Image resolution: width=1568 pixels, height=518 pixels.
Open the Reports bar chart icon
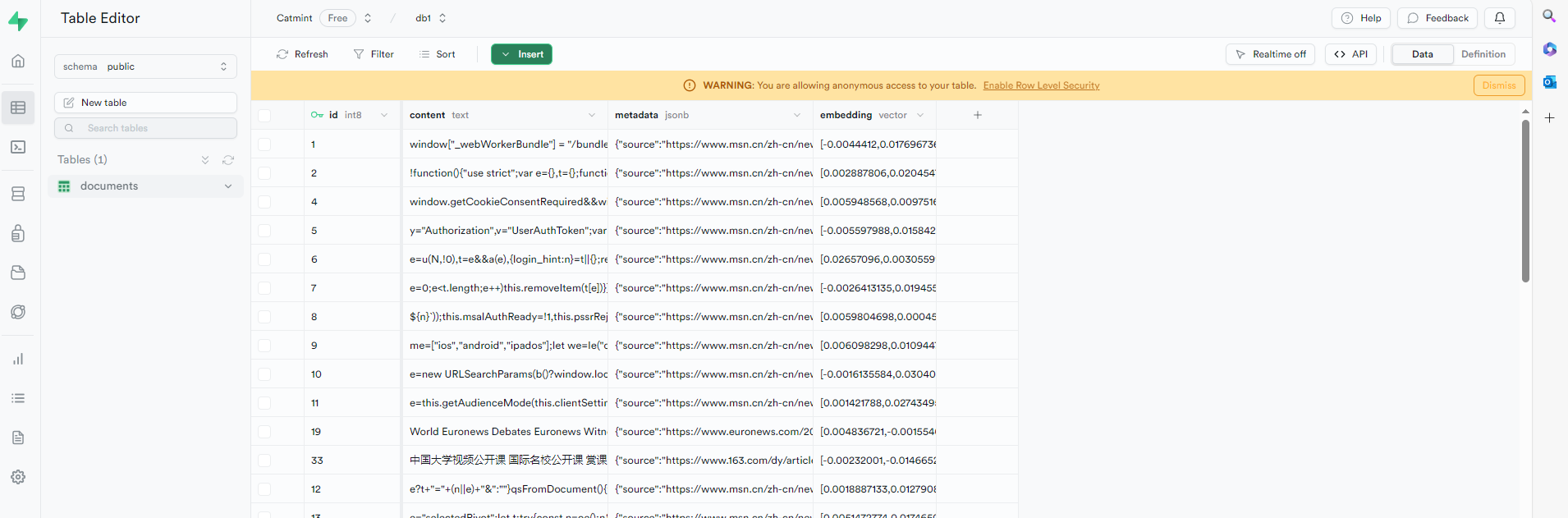coord(18,359)
